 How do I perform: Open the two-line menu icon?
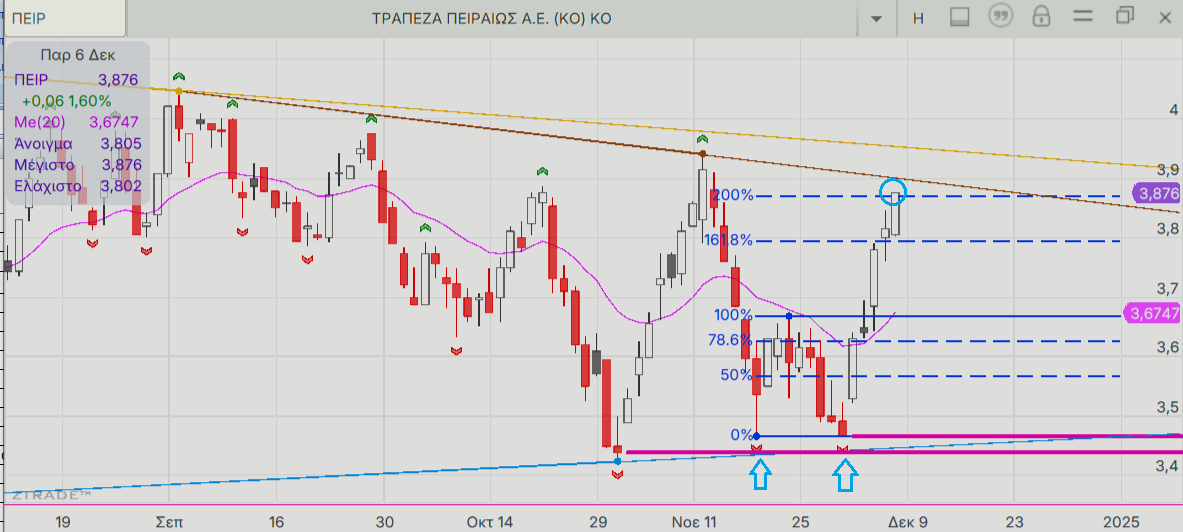[x=1083, y=16]
